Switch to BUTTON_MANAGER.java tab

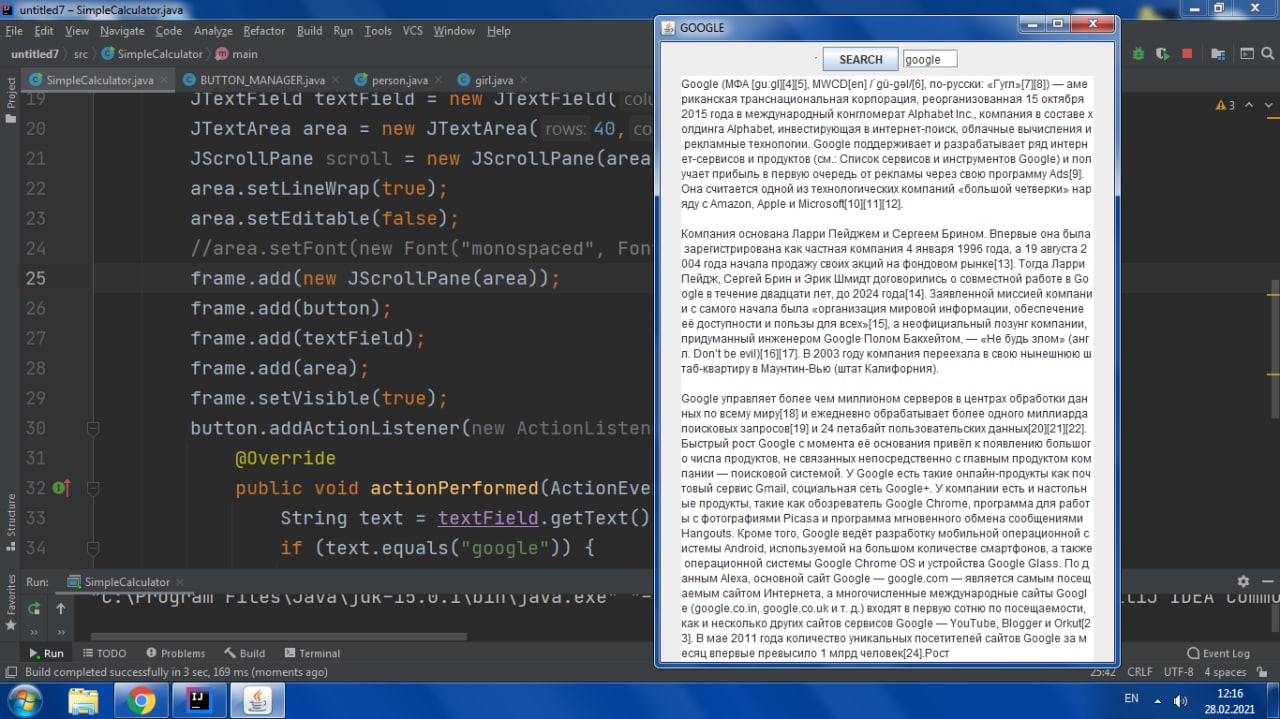click(x=262, y=80)
